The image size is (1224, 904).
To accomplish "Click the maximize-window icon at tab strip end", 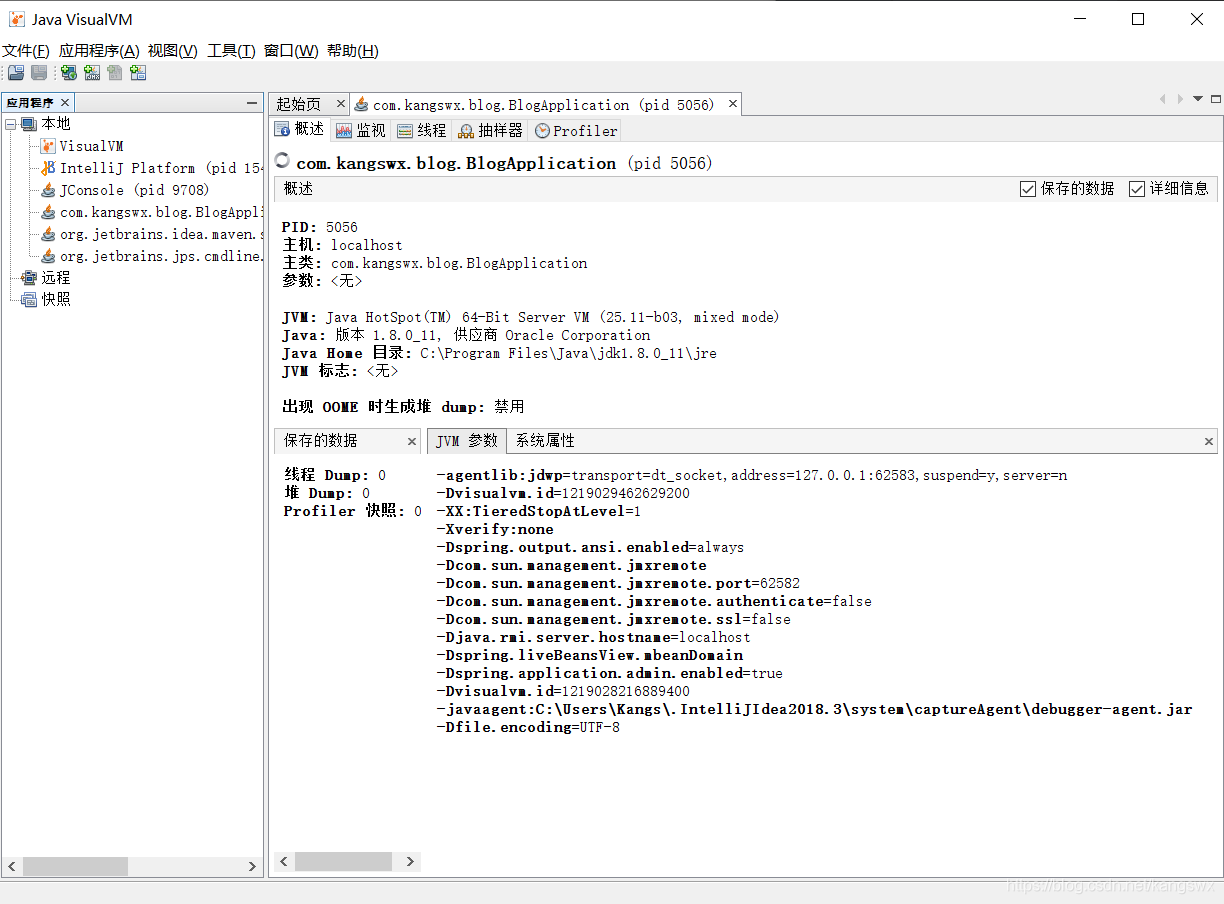I will click(1216, 99).
